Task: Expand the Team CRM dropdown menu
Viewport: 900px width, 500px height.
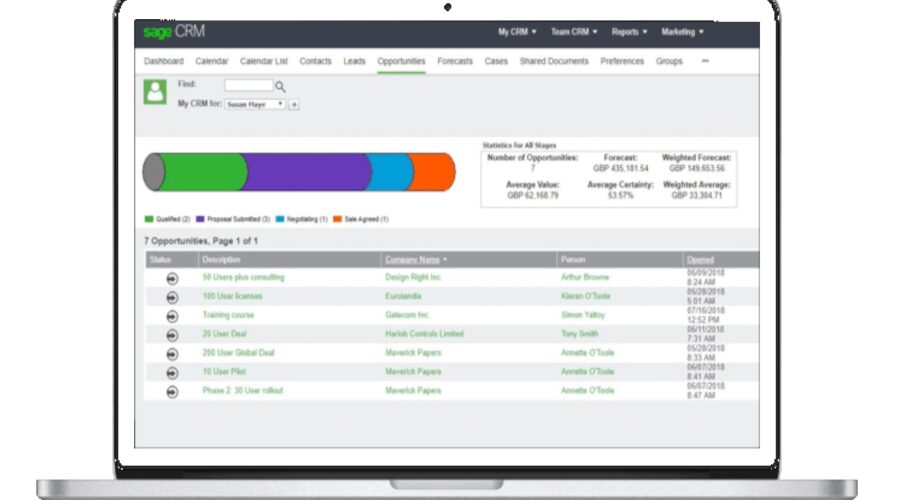Action: (x=574, y=32)
